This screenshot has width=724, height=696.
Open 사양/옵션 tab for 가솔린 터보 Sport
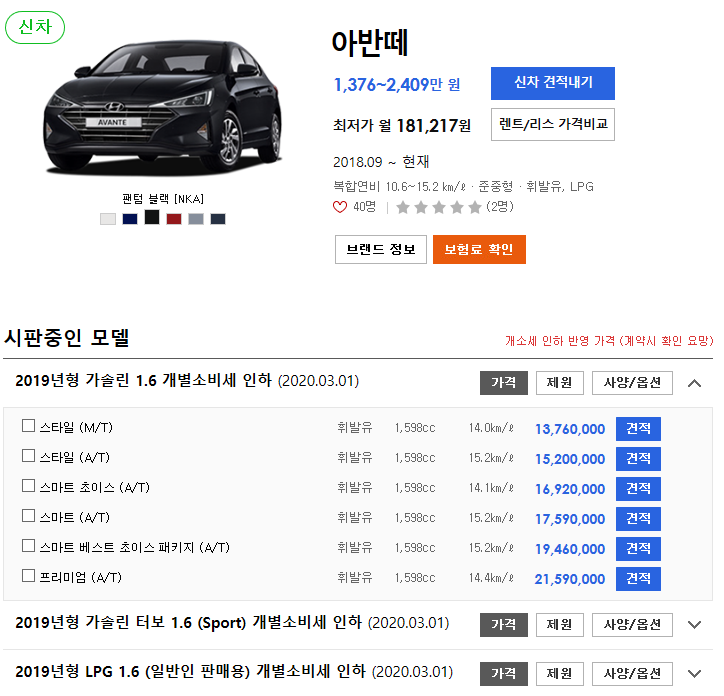pyautogui.click(x=632, y=625)
